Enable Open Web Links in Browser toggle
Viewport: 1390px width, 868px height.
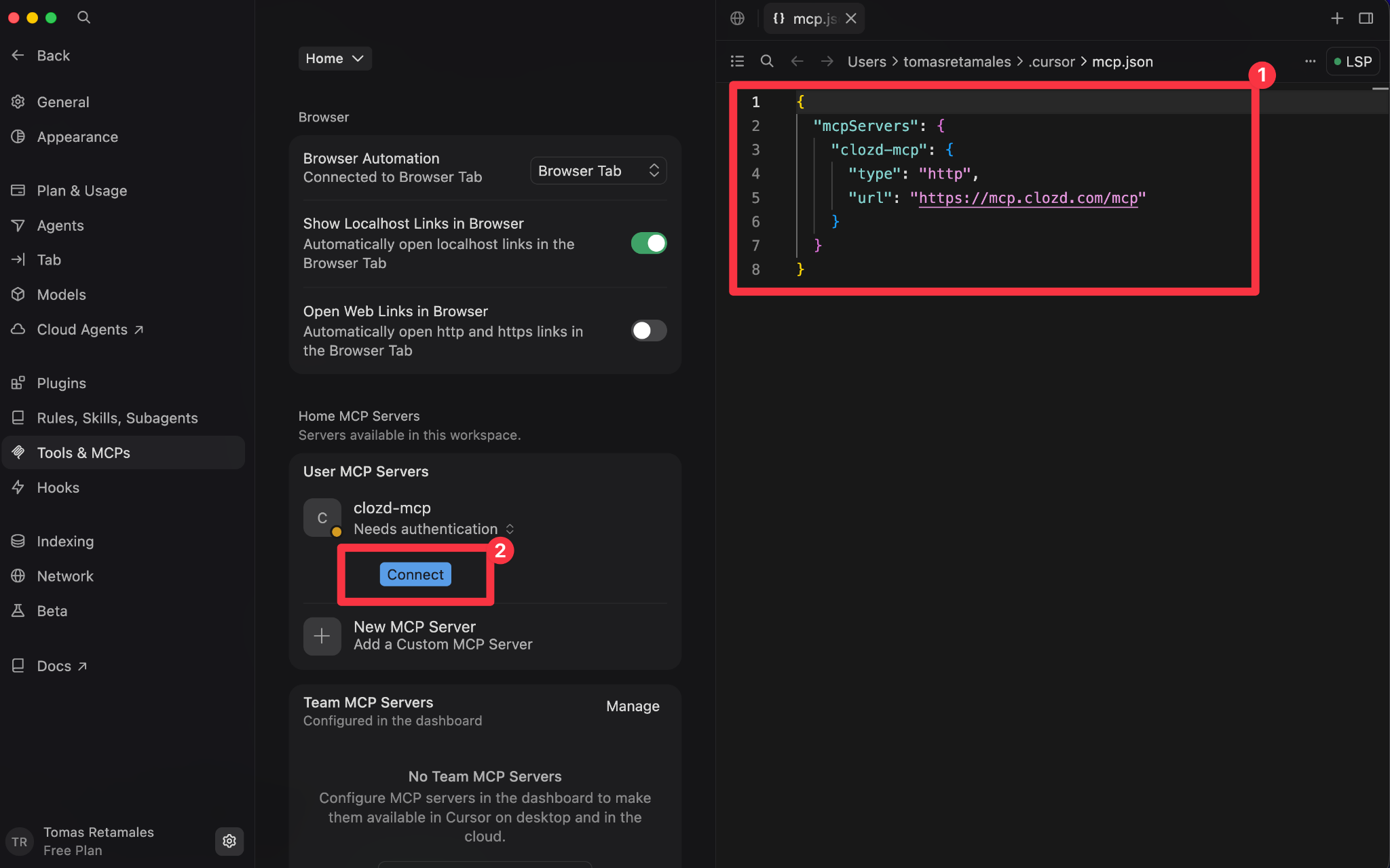point(649,331)
